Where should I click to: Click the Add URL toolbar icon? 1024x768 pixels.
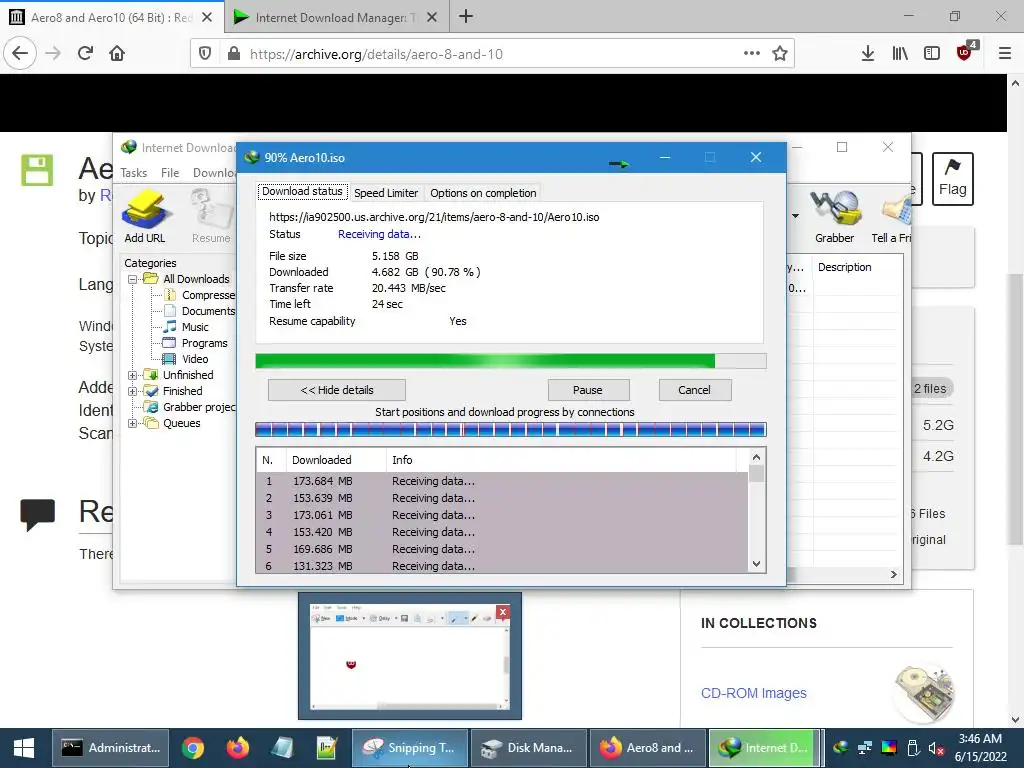point(145,217)
